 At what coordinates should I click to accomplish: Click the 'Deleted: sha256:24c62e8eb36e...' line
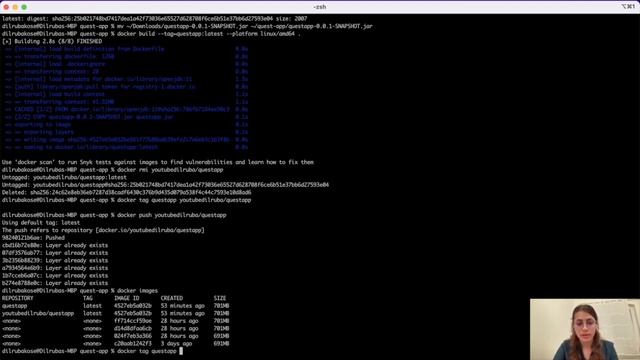(x=127, y=193)
